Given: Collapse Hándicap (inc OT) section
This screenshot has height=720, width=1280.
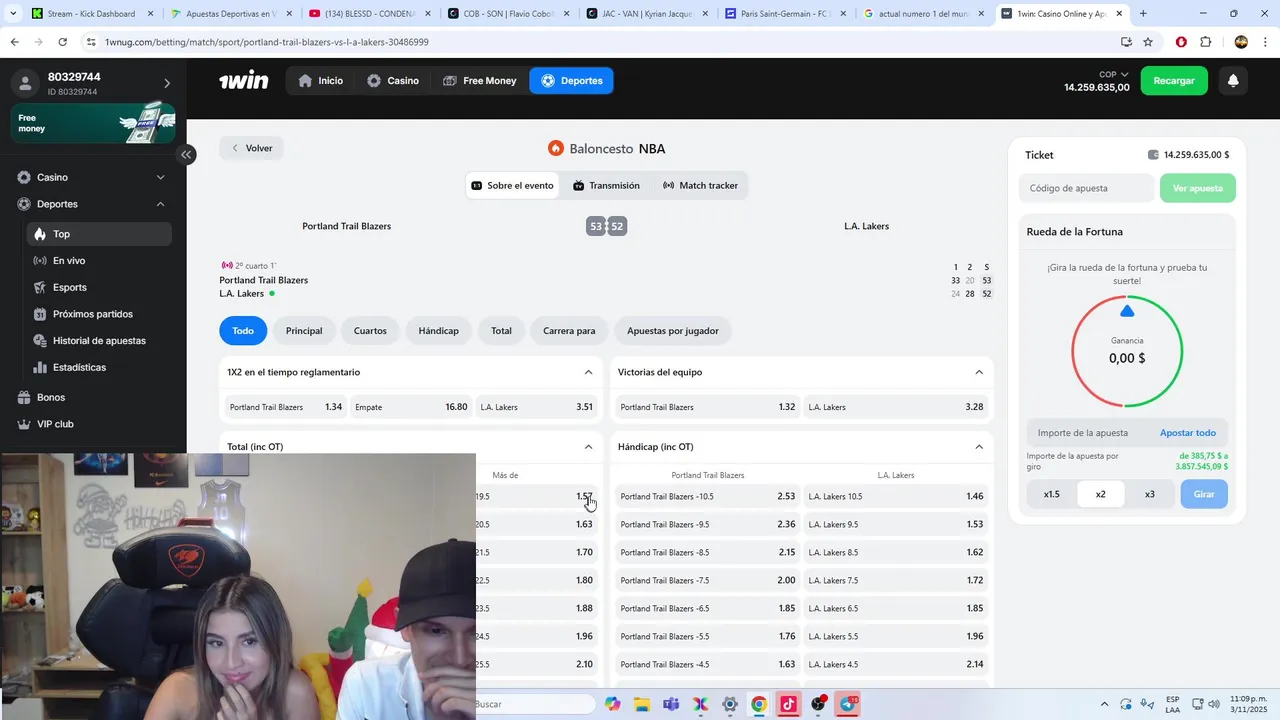Looking at the screenshot, I should click(979, 447).
